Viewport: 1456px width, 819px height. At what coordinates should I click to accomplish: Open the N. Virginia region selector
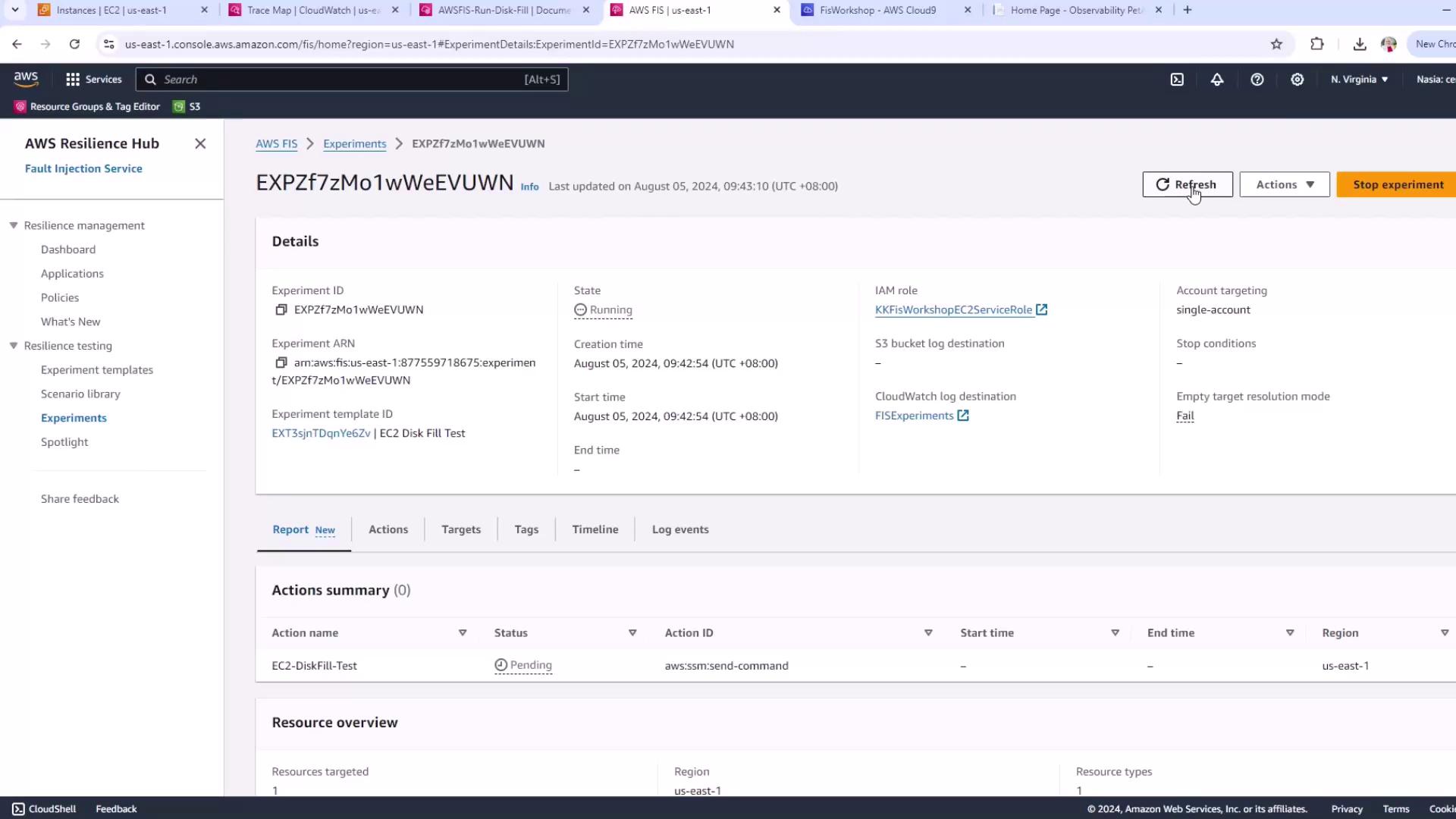point(1359,80)
